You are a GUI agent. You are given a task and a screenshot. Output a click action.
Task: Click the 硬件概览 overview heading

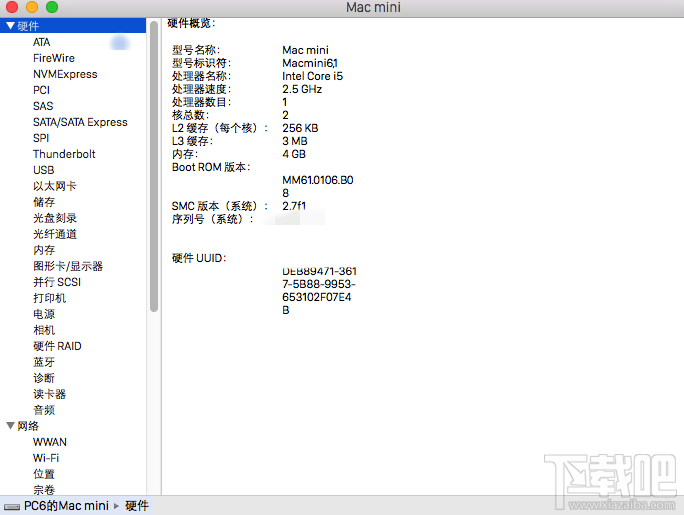click(191, 23)
